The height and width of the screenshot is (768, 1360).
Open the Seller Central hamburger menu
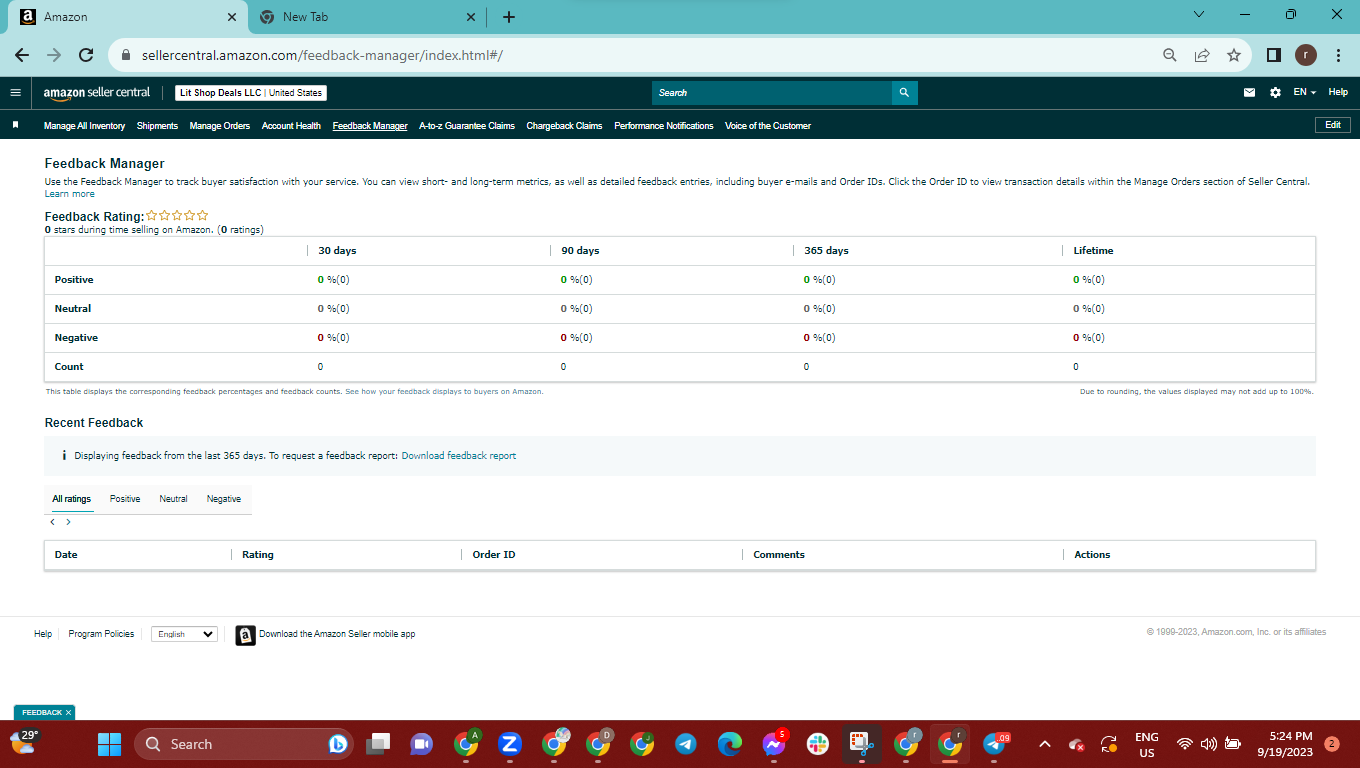tap(15, 93)
